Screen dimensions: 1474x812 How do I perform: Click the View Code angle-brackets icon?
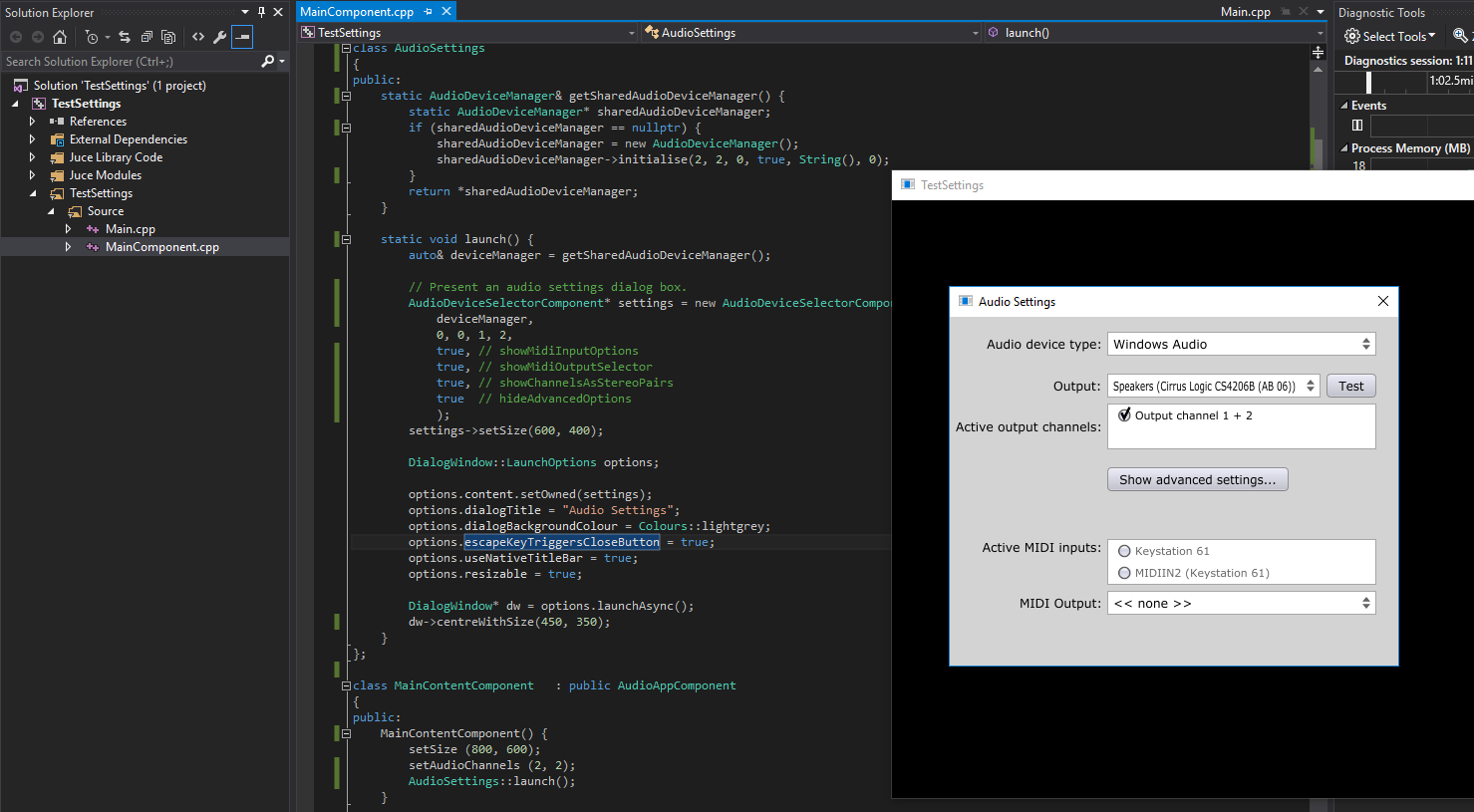[198, 37]
